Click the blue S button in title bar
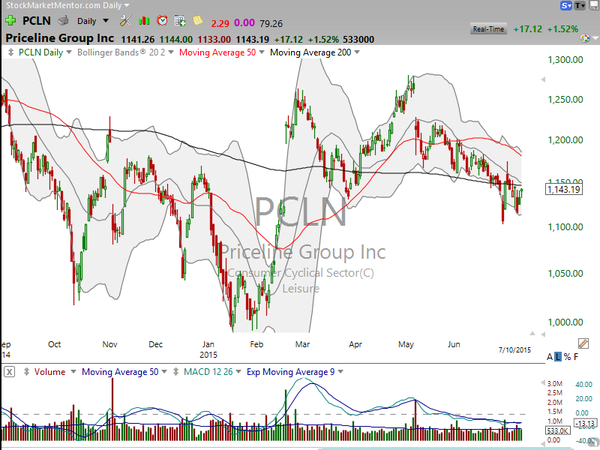The image size is (600, 450). coord(566,5)
